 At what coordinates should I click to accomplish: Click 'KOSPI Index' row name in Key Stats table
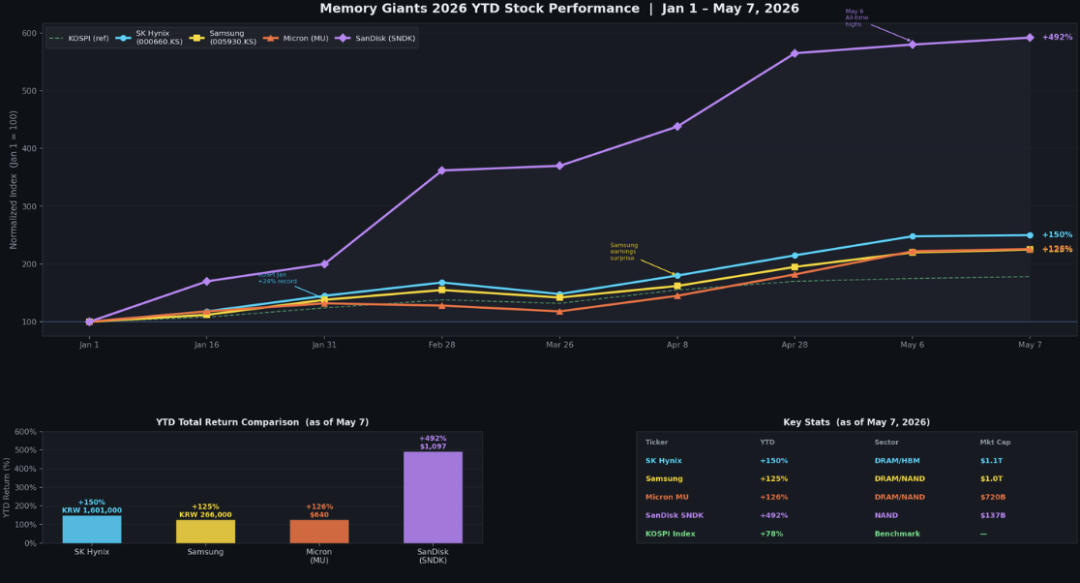(x=670, y=533)
